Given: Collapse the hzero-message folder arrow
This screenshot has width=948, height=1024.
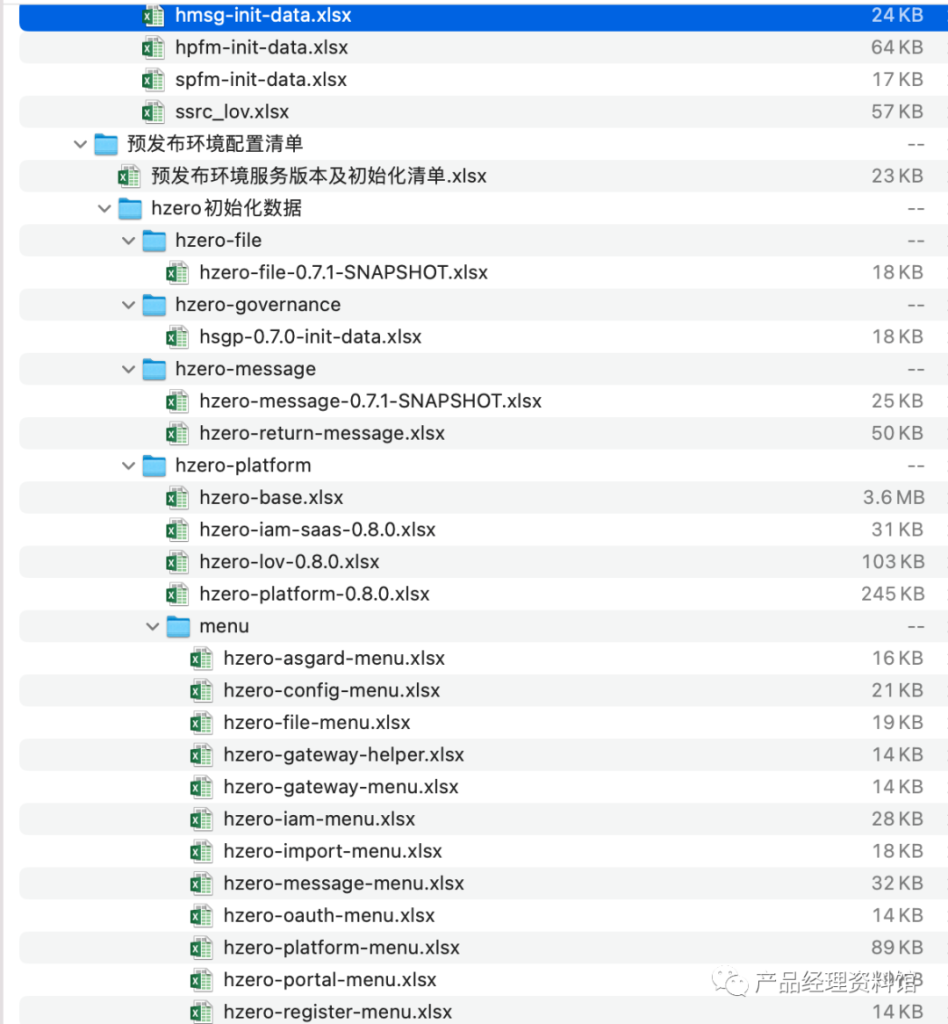Looking at the screenshot, I should pyautogui.click(x=129, y=370).
